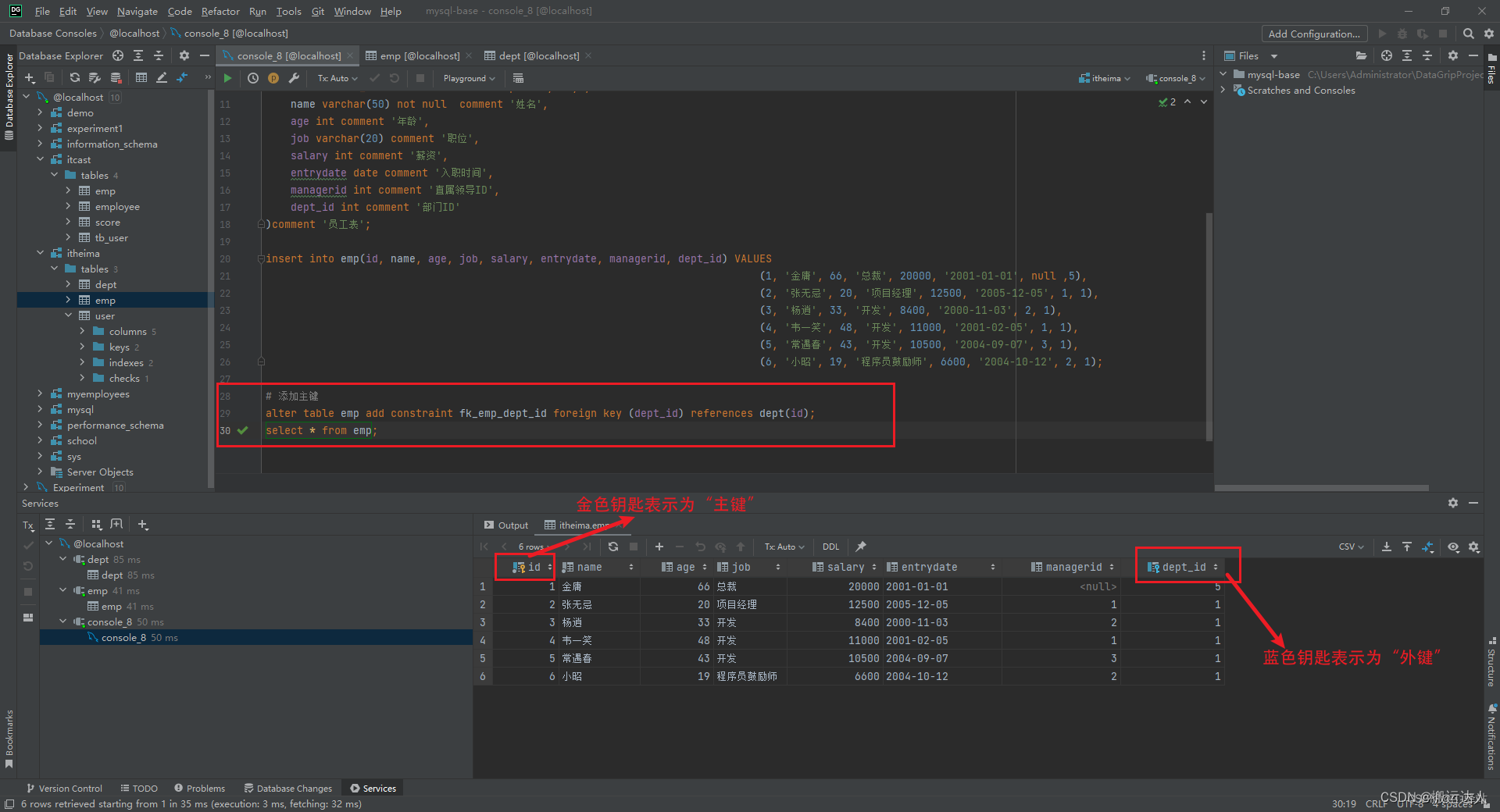Image resolution: width=1500 pixels, height=812 pixels.
Task: Reload result grid page icon
Action: pyautogui.click(x=613, y=547)
